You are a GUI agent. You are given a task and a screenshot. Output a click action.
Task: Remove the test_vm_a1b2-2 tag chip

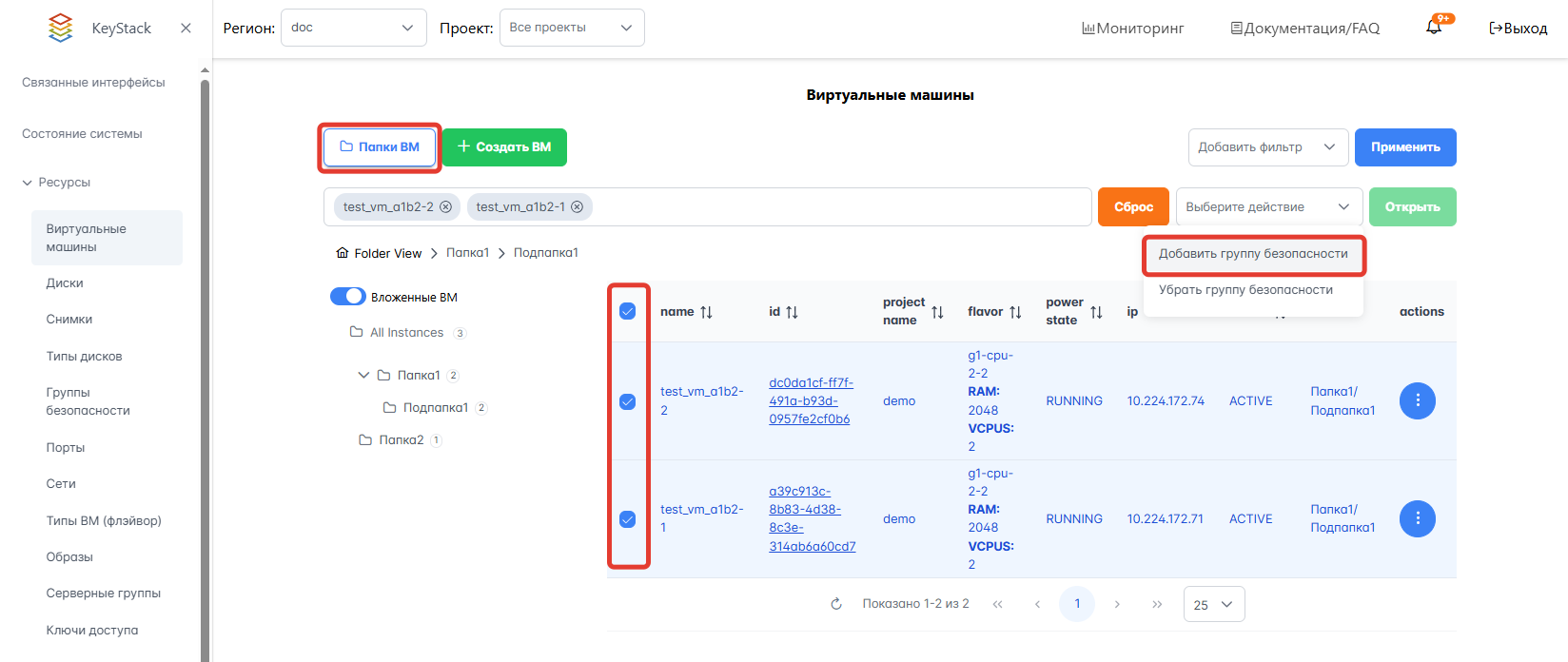coord(445,207)
